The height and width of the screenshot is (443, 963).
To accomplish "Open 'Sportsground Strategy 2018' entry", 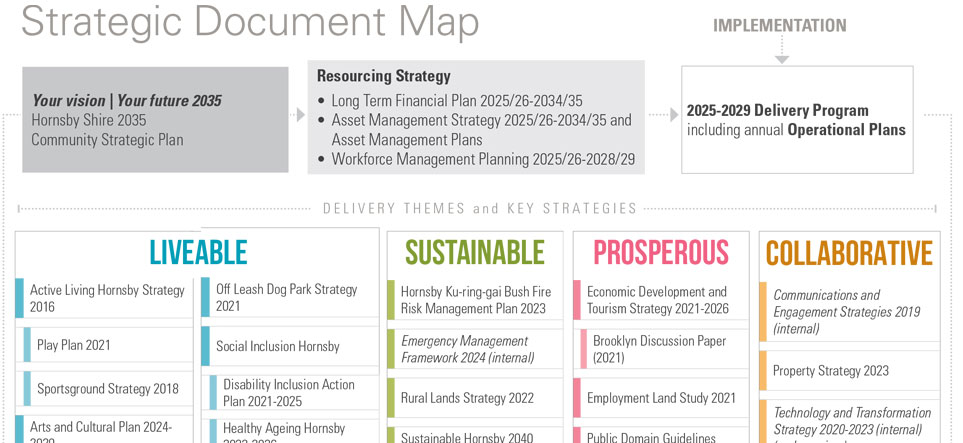I will click(x=108, y=388).
